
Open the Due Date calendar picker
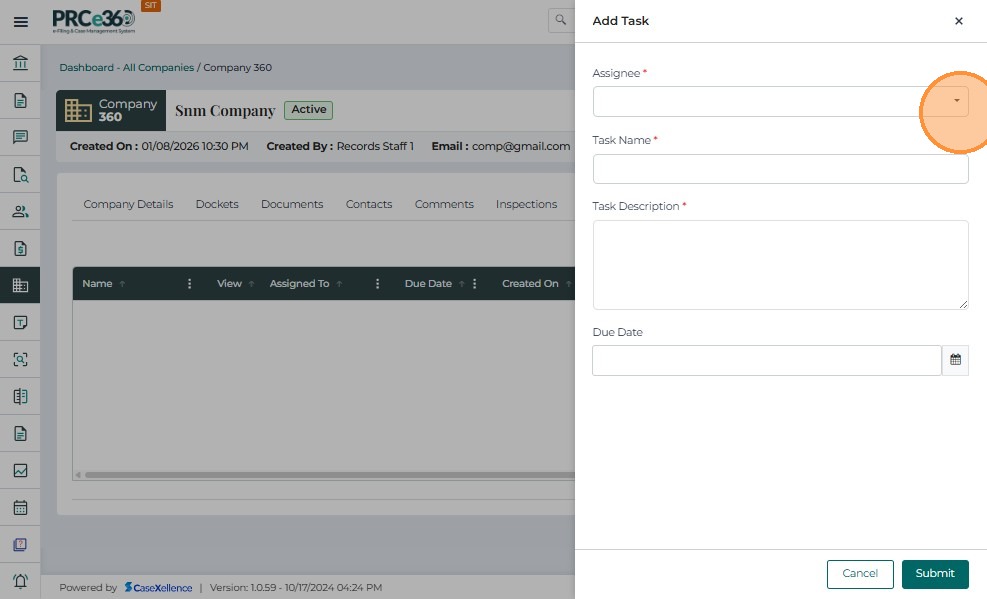(x=955, y=360)
